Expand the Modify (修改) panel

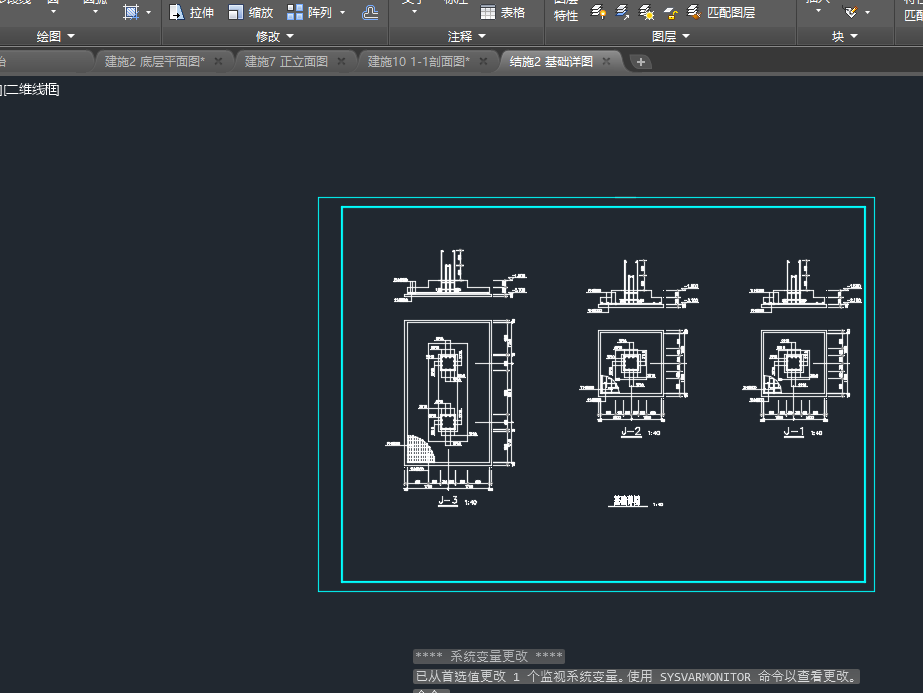point(274,37)
